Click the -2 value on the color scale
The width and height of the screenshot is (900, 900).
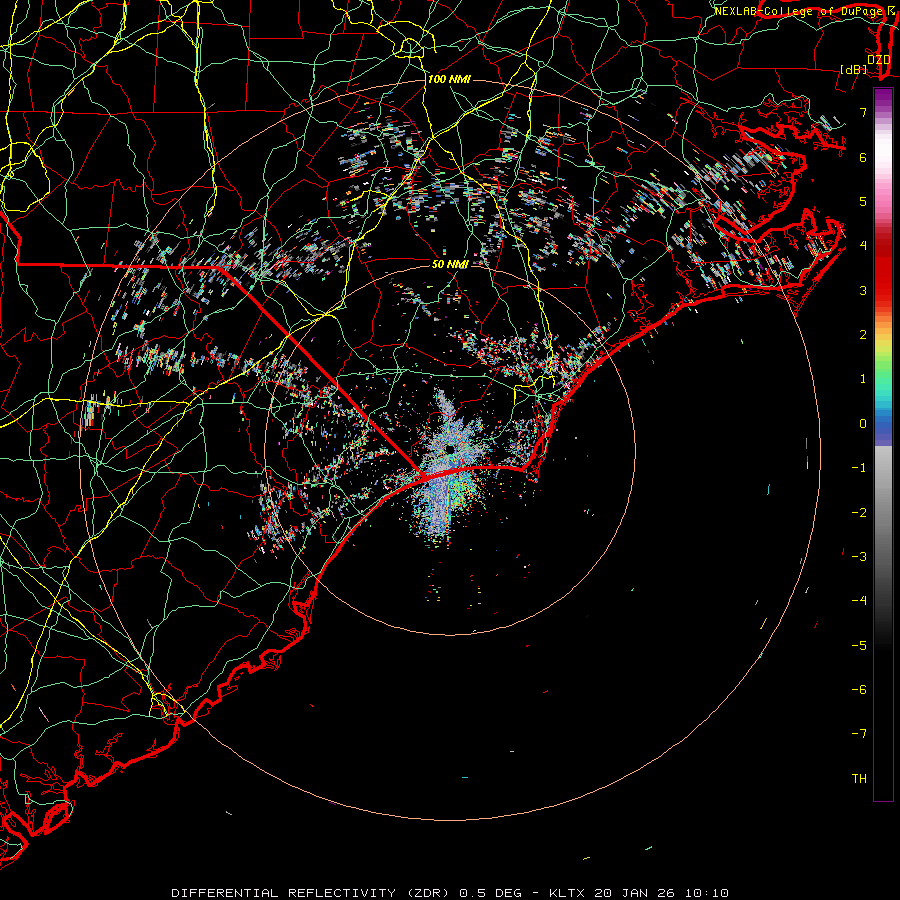click(x=859, y=512)
